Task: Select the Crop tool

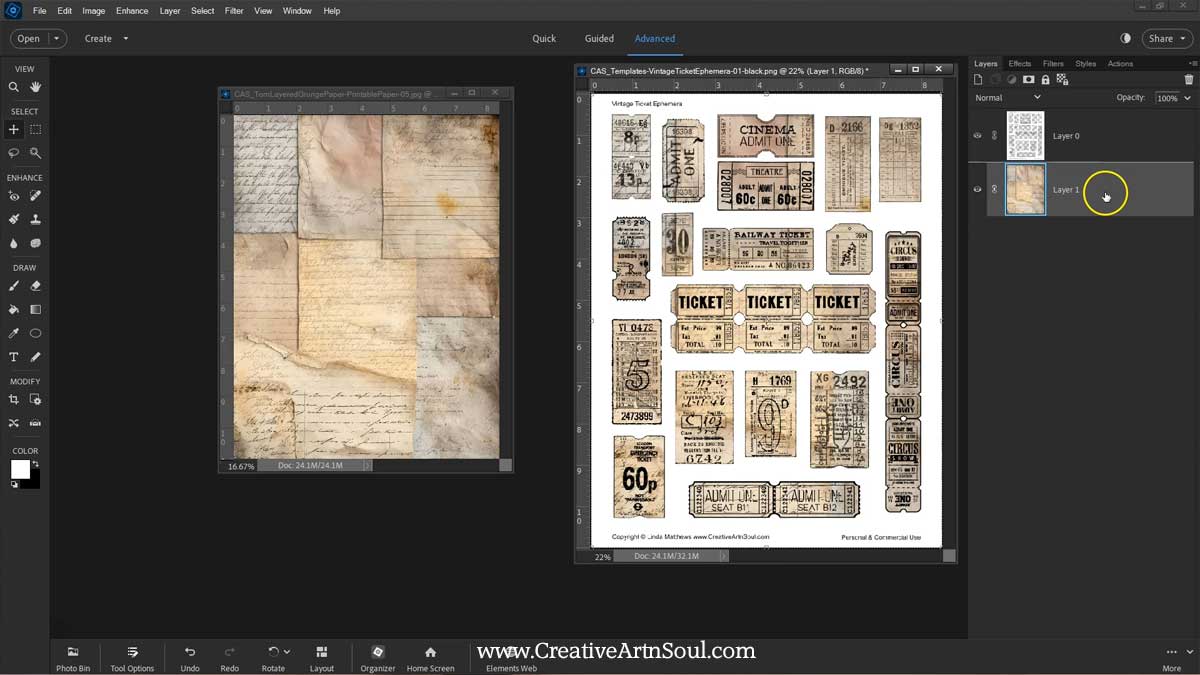Action: (14, 400)
